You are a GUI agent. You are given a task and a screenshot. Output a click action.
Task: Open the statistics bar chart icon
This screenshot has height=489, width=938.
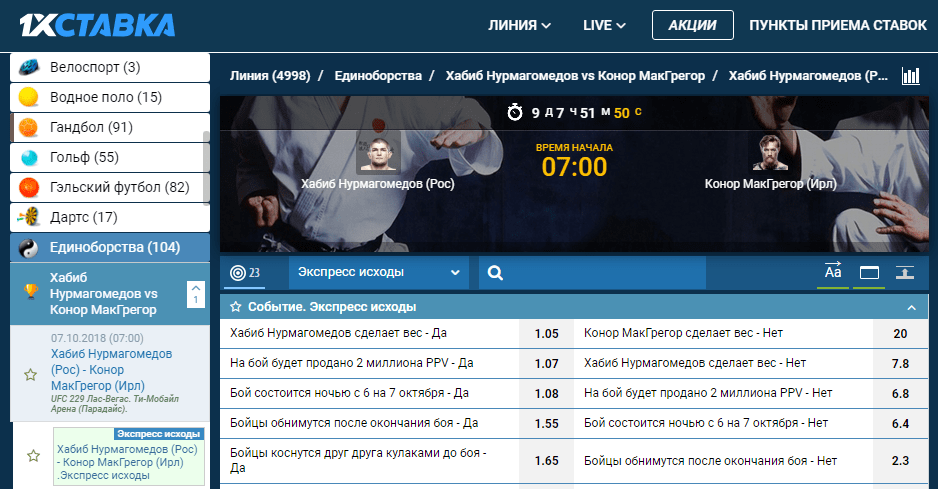tap(910, 76)
